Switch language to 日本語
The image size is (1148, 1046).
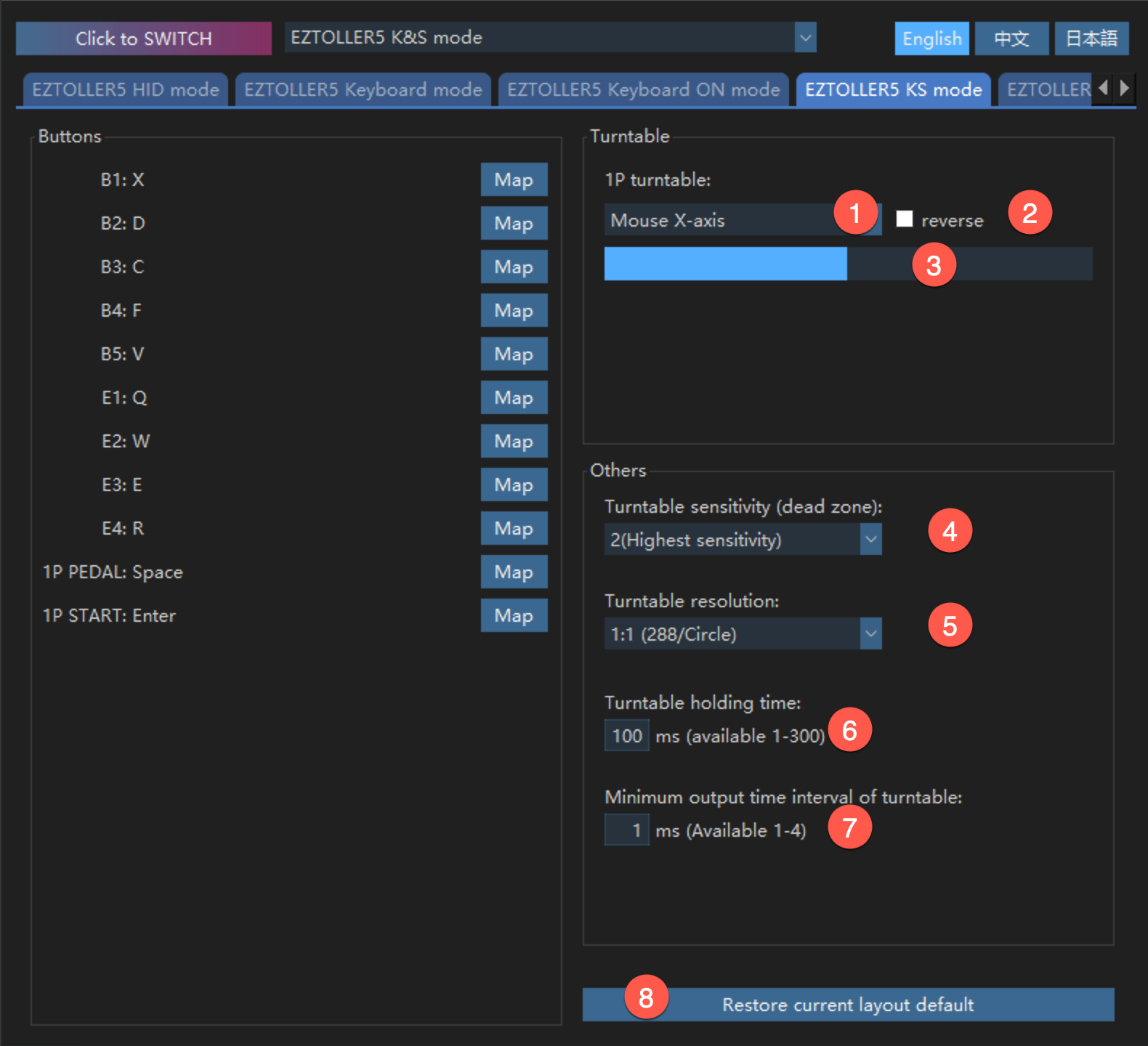click(x=1092, y=38)
